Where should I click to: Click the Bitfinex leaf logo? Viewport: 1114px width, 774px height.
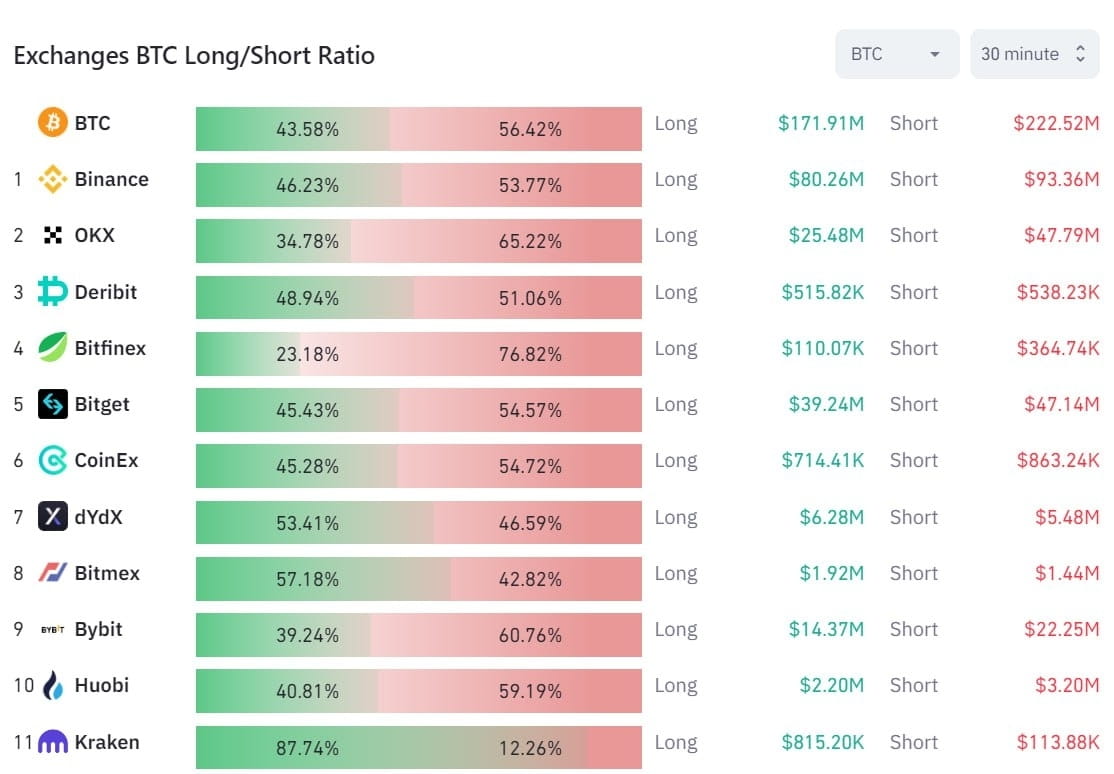52,348
